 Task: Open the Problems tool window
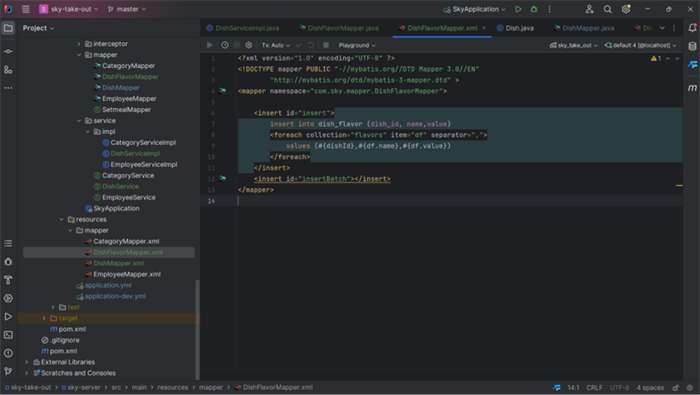point(8,353)
